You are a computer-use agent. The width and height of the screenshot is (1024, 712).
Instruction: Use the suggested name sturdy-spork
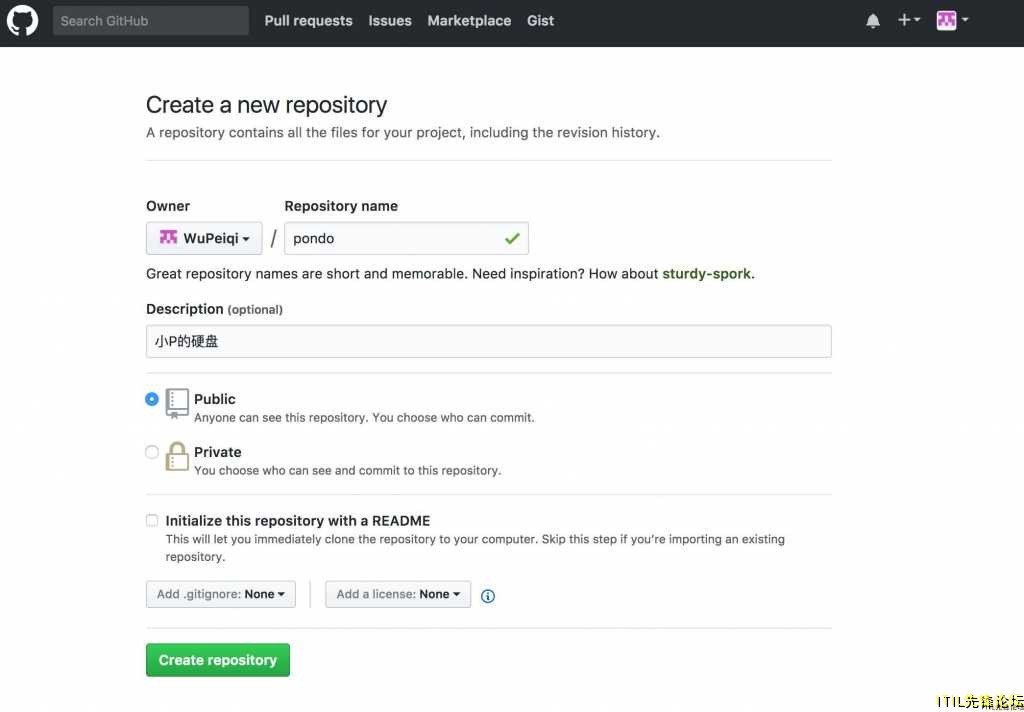click(x=709, y=274)
